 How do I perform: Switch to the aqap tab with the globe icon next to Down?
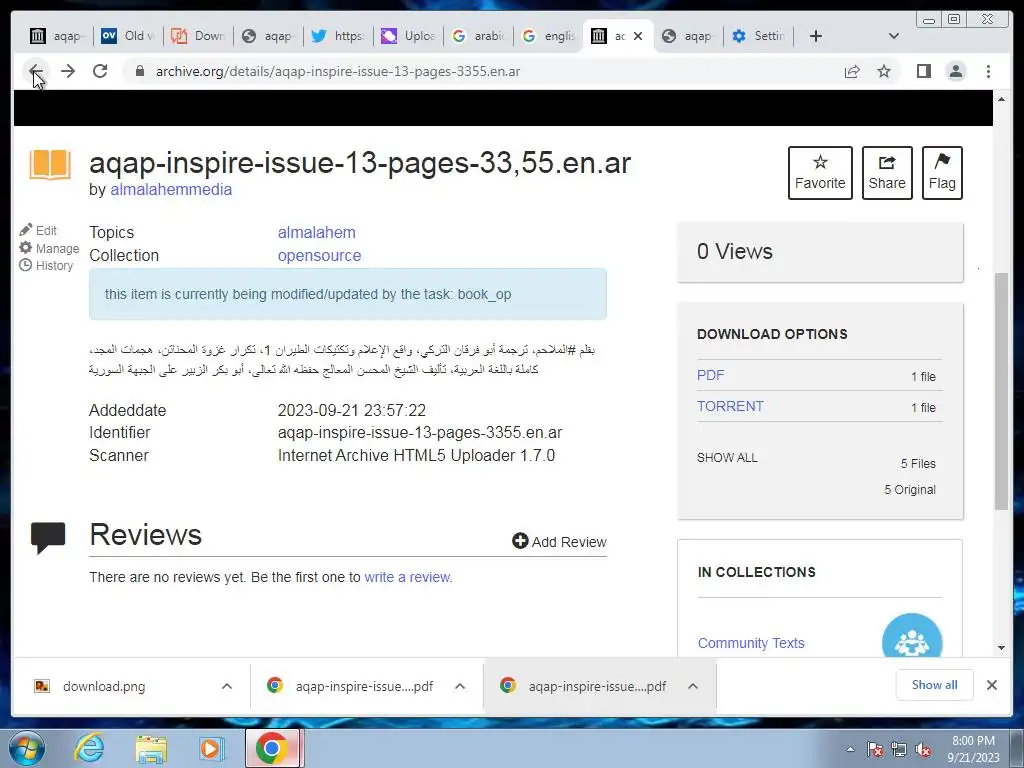click(268, 36)
